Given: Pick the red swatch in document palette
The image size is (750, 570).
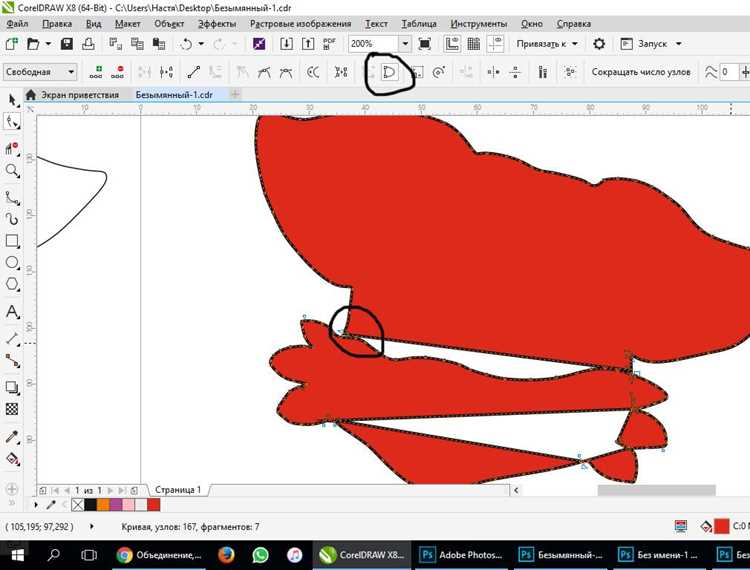Looking at the screenshot, I should point(154,504).
